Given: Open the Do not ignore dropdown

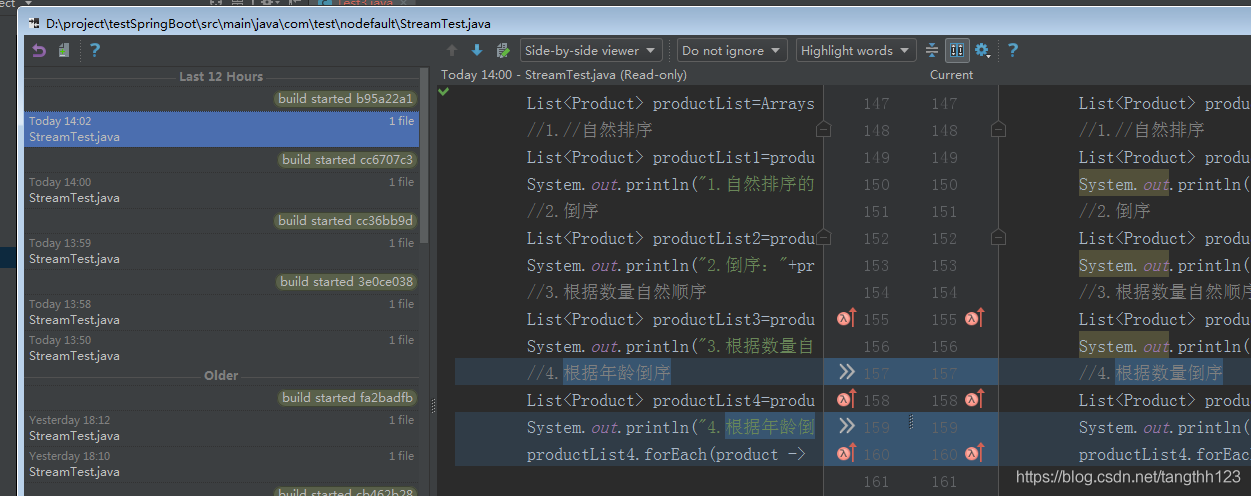Looking at the screenshot, I should [732, 50].
